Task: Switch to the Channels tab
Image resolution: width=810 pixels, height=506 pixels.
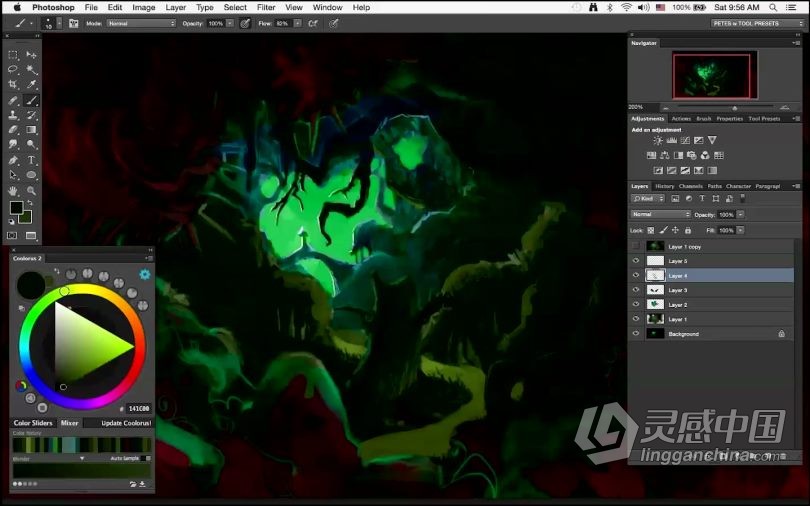Action: (x=691, y=186)
